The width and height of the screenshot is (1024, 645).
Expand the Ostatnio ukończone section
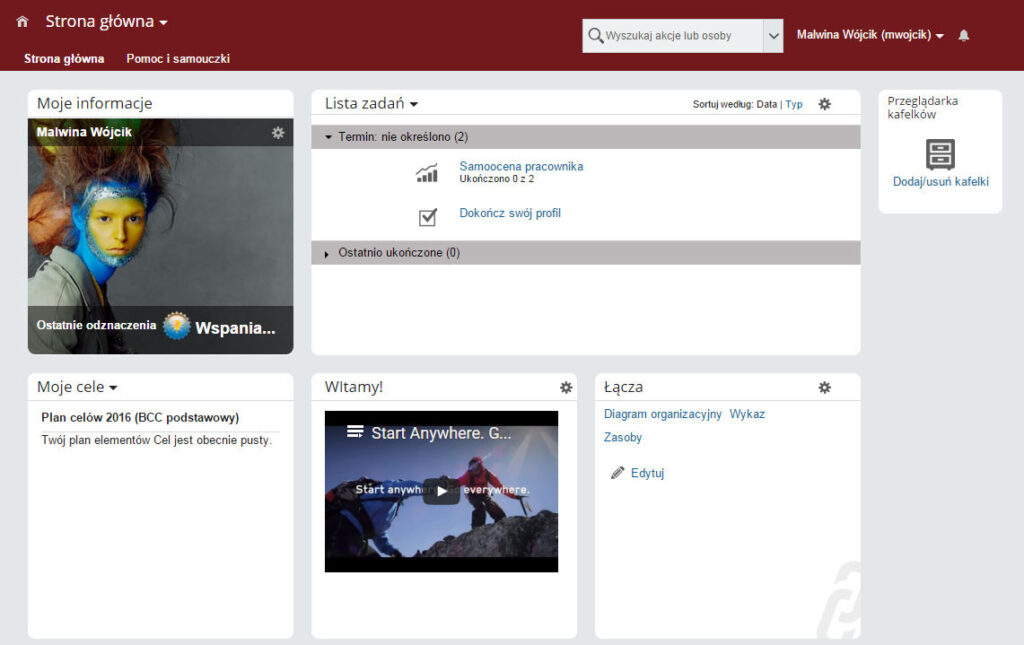tap(328, 254)
